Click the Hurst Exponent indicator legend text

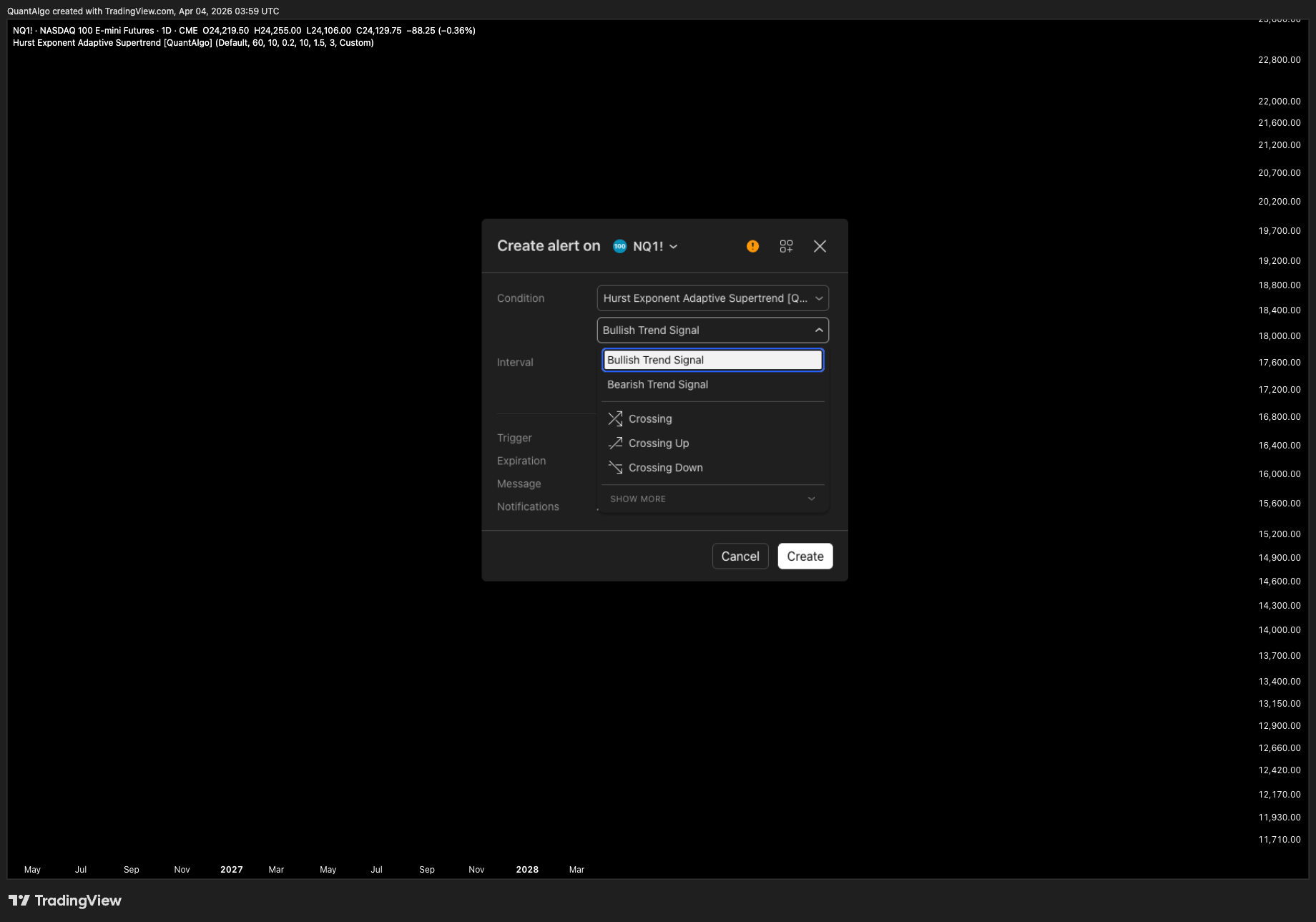click(193, 43)
